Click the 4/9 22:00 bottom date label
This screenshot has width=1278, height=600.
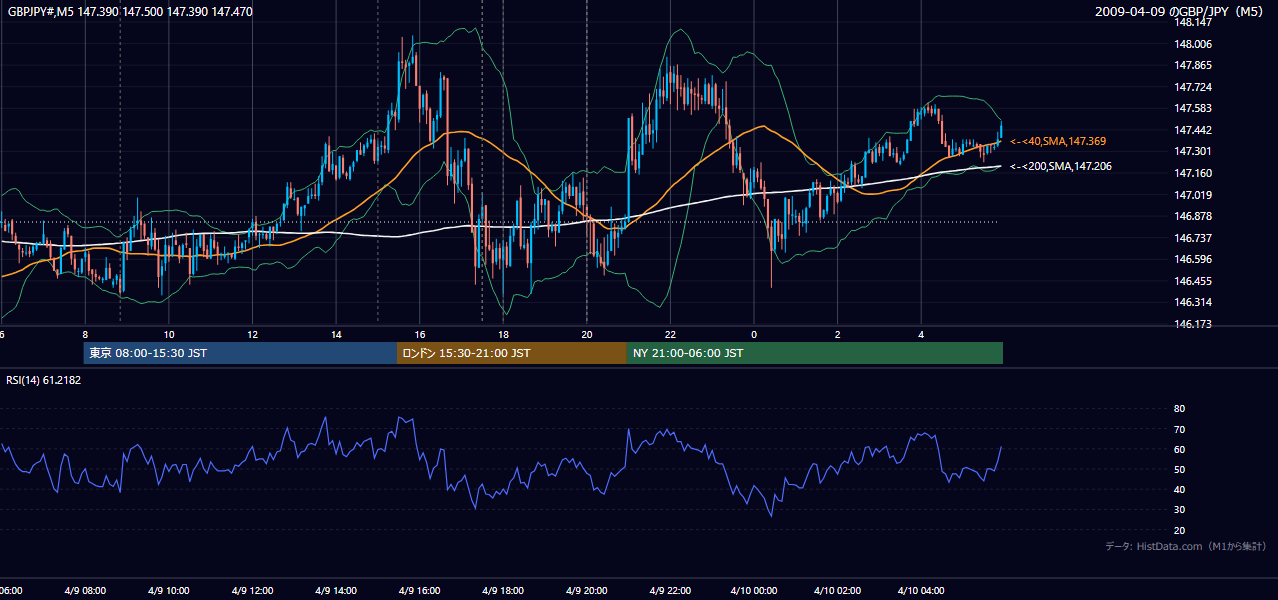670,590
